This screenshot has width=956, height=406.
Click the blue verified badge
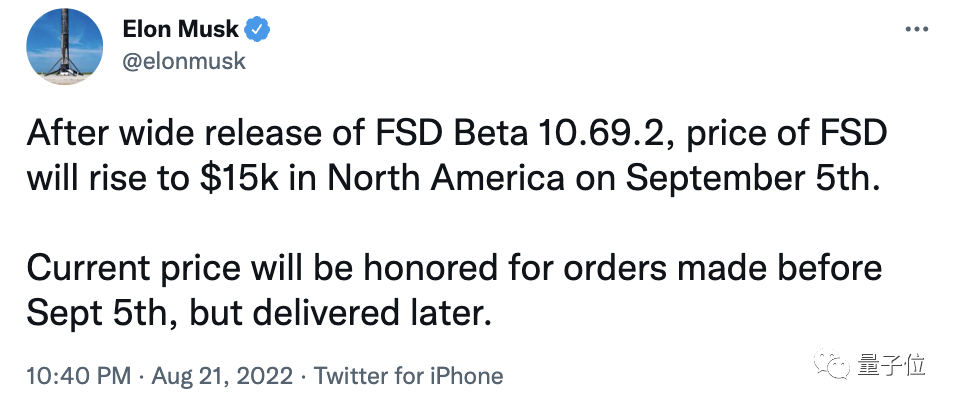(x=258, y=30)
